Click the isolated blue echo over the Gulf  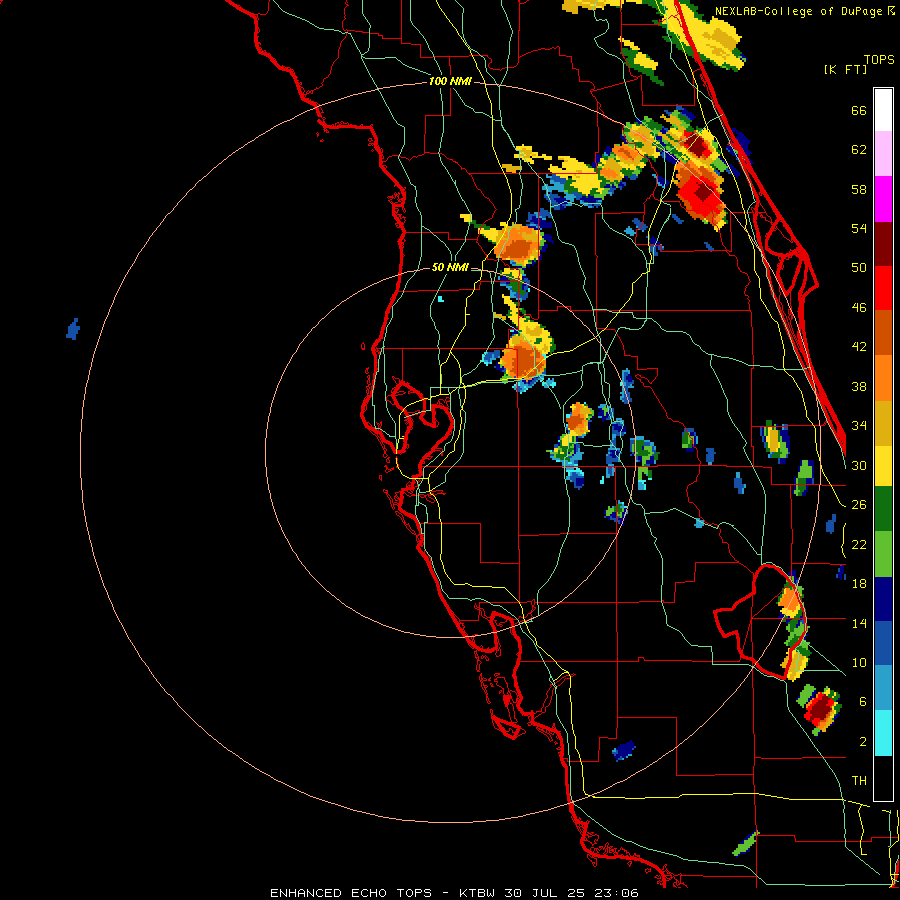tap(73, 329)
